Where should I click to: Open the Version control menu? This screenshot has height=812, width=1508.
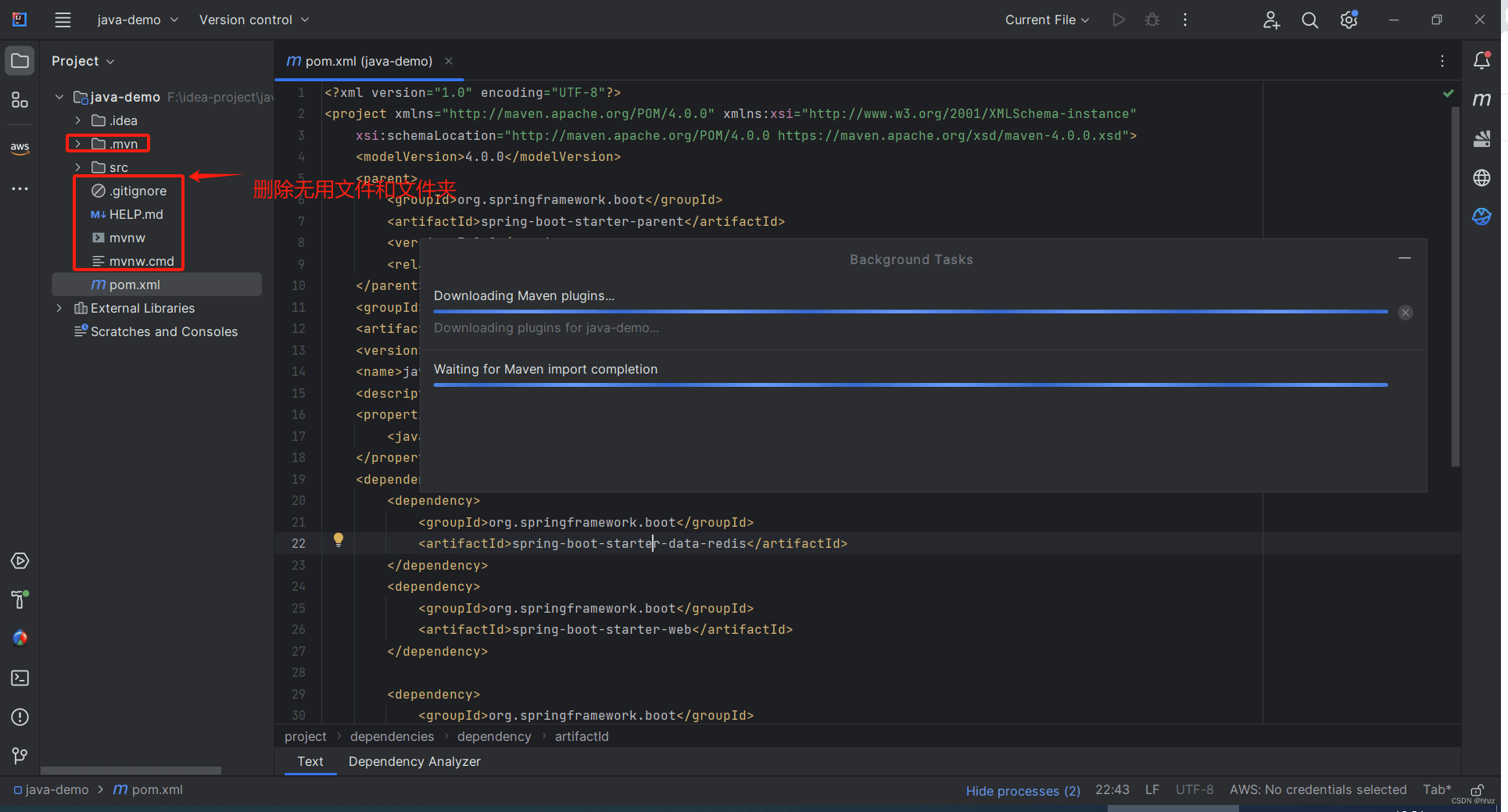click(254, 20)
